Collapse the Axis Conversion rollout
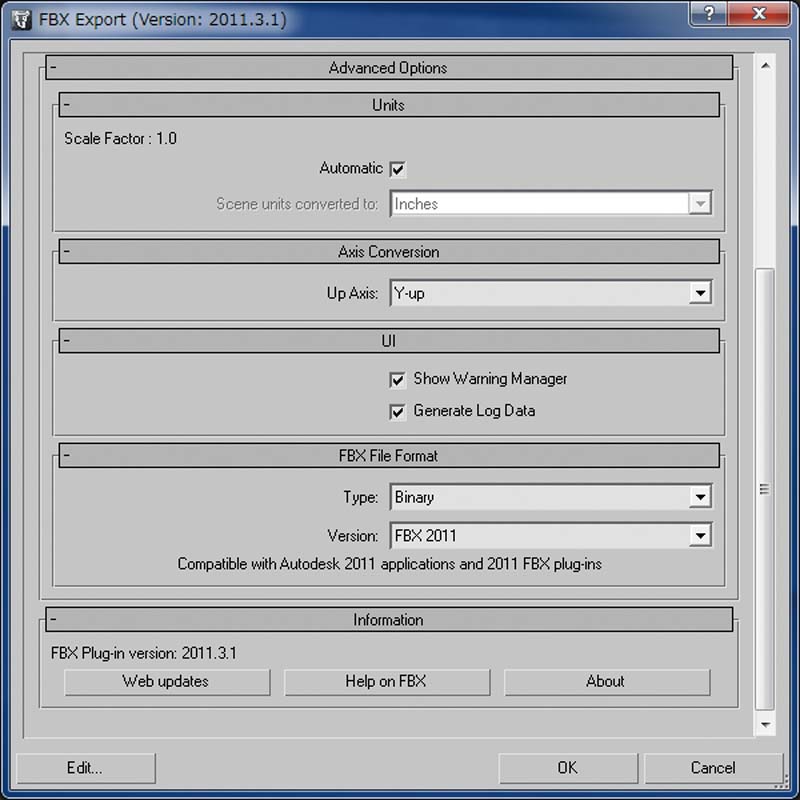The width and height of the screenshot is (800, 800). [x=389, y=252]
